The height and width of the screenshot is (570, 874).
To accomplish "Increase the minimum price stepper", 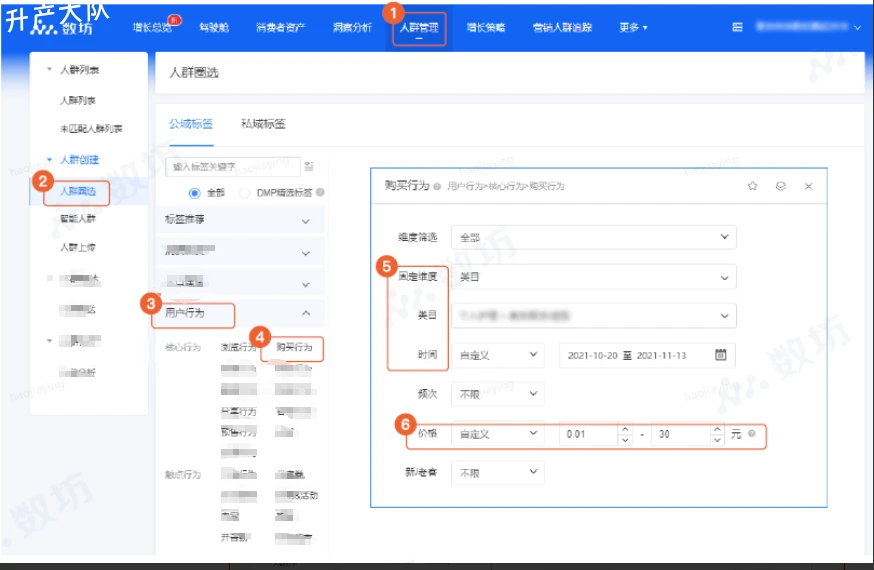I will click(625, 430).
